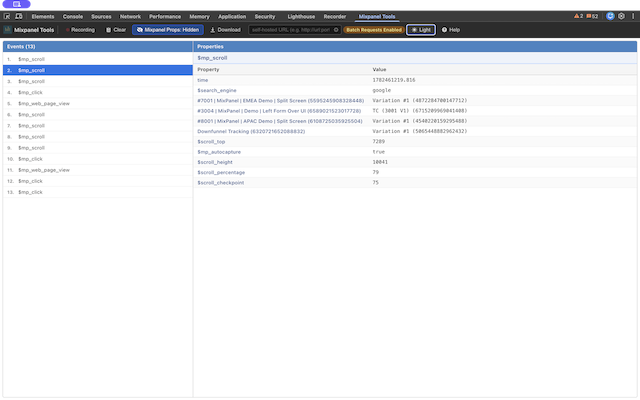Image resolution: width=640 pixels, height=400 pixels.
Task: Select event 10 $mp_click
Action: pos(98,159)
